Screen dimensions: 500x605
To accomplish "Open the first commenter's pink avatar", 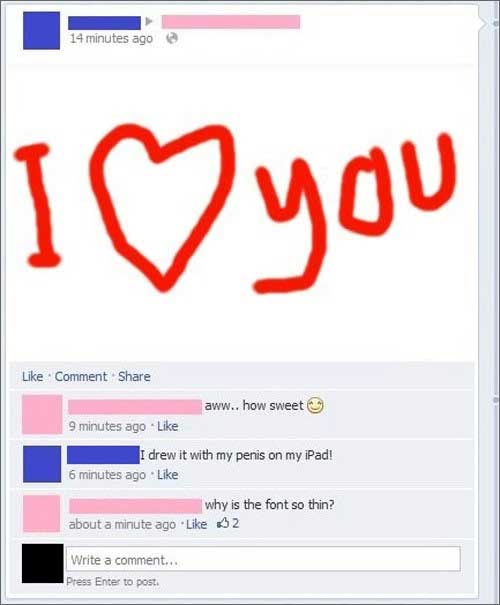I will [x=42, y=414].
